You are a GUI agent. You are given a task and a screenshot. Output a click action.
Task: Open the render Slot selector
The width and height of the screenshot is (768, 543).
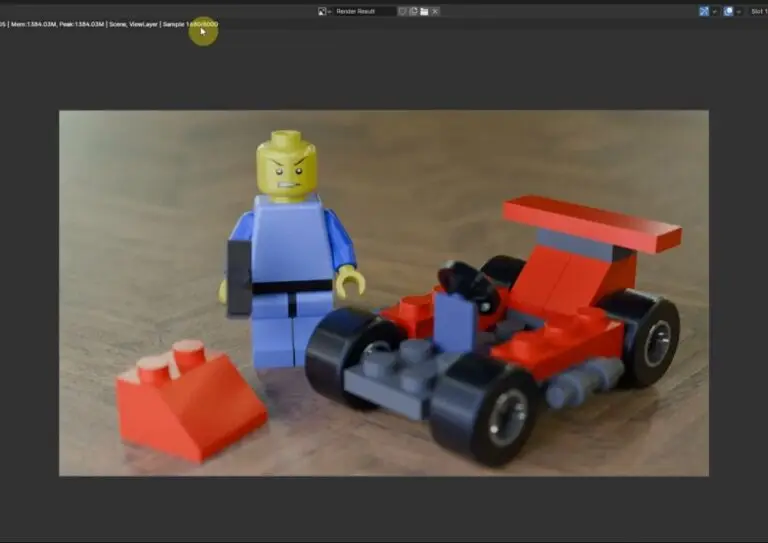tap(758, 11)
